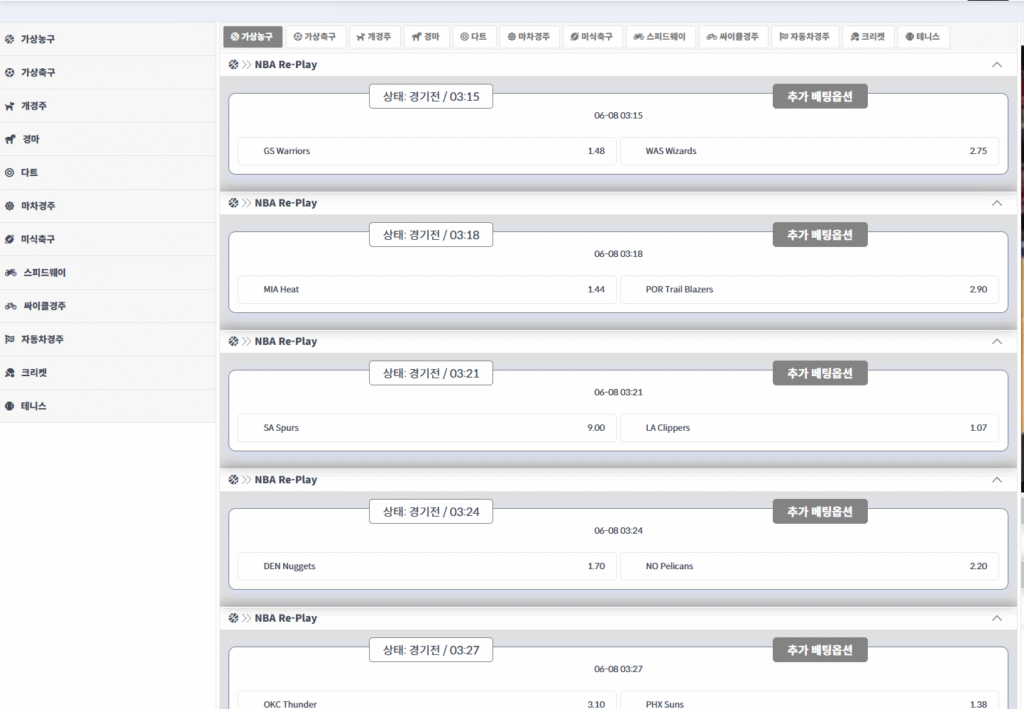Click the match date text 06-08 03:15
The width and height of the screenshot is (1024, 709).
click(618, 116)
